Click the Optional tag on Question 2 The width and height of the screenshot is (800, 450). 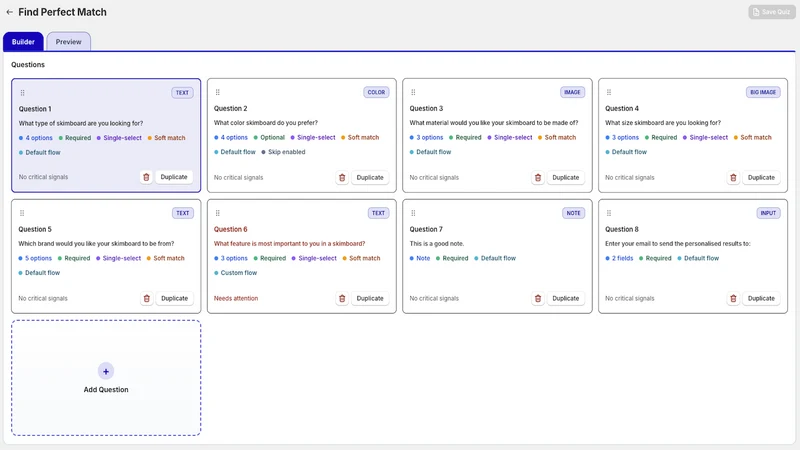pos(269,138)
